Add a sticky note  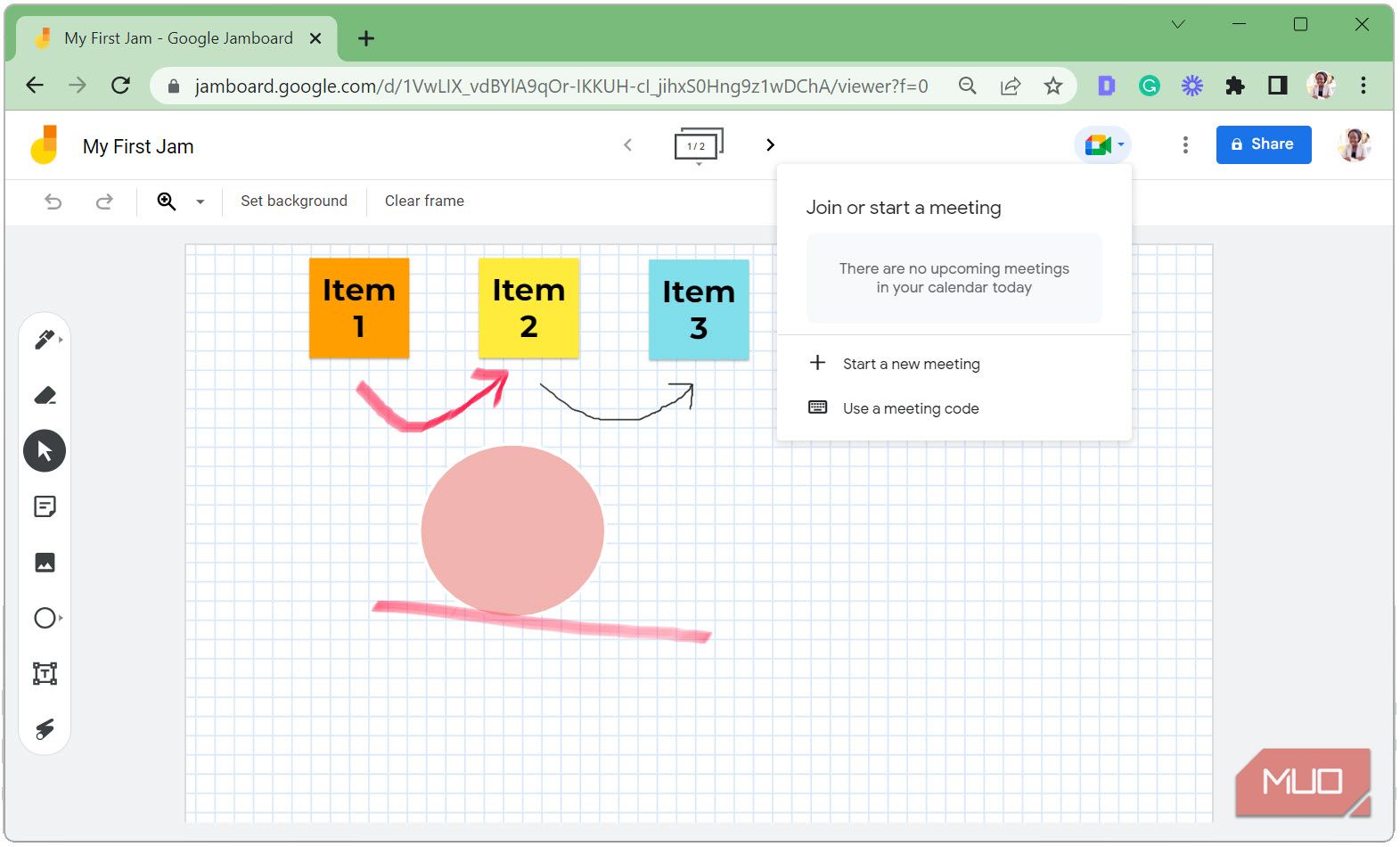click(45, 506)
